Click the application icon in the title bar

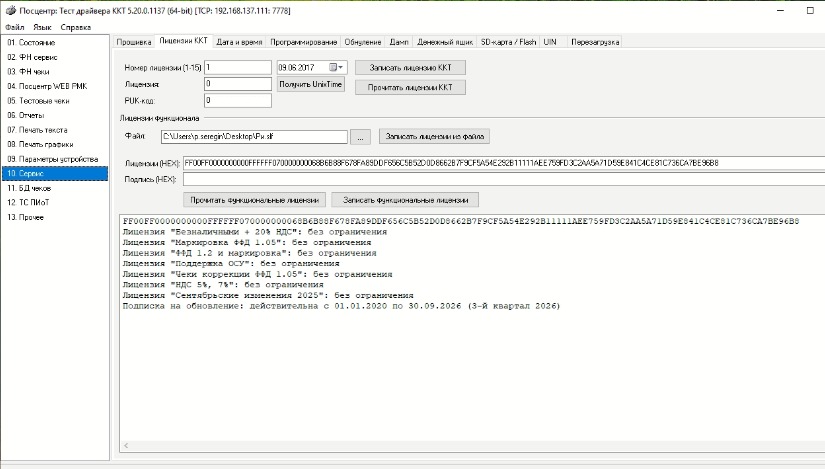tap(11, 10)
